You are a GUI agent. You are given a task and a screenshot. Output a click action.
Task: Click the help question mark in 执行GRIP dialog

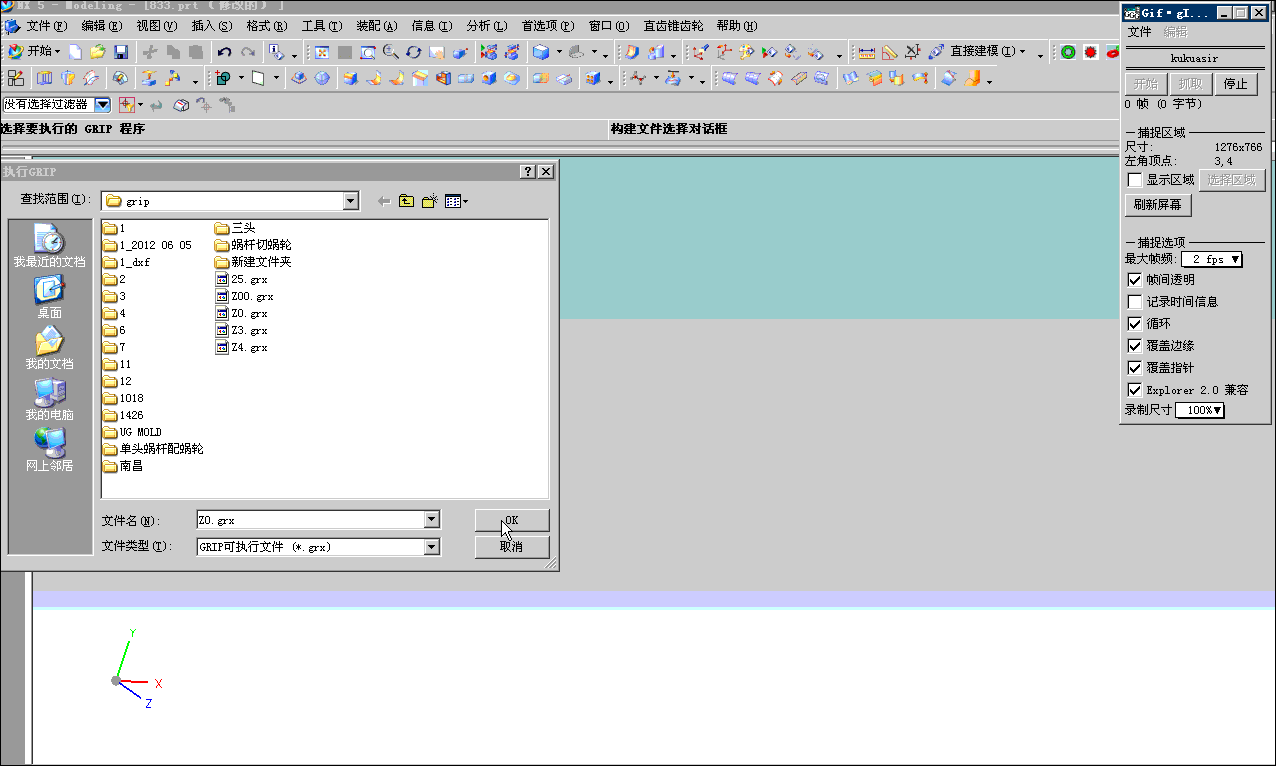point(528,172)
